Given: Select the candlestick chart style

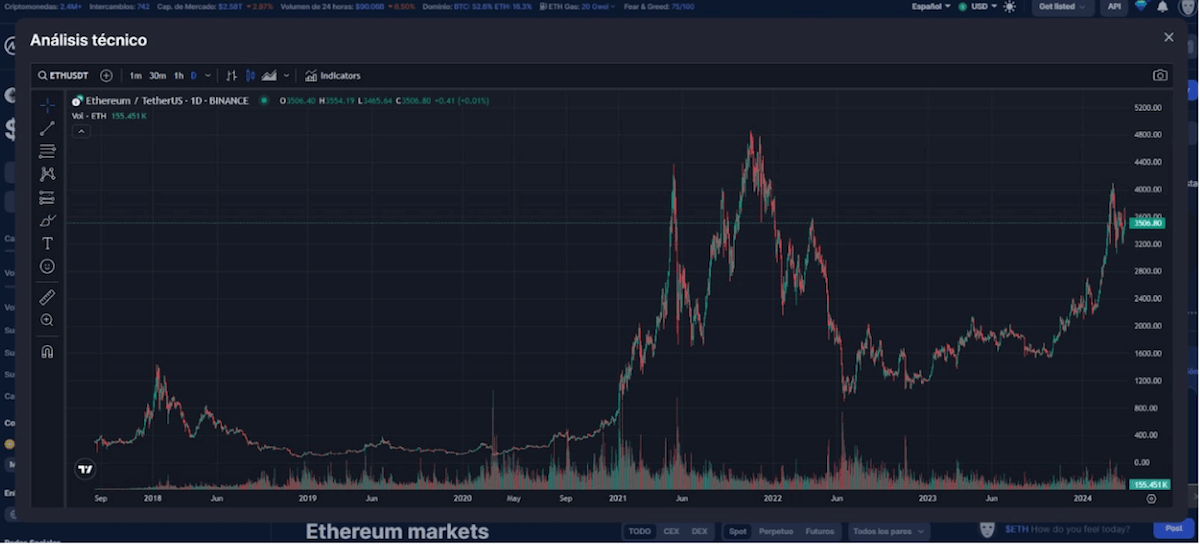Looking at the screenshot, I should [250, 76].
